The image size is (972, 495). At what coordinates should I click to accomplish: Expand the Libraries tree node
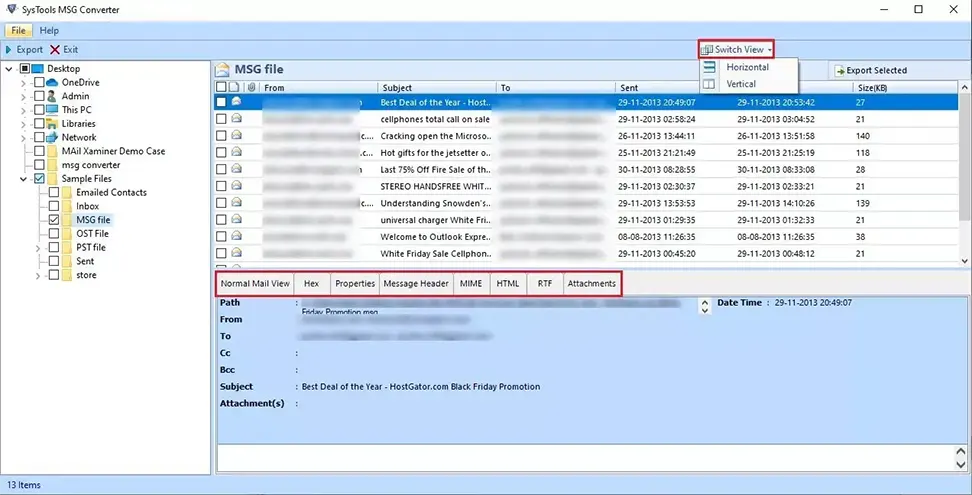[x=24, y=124]
